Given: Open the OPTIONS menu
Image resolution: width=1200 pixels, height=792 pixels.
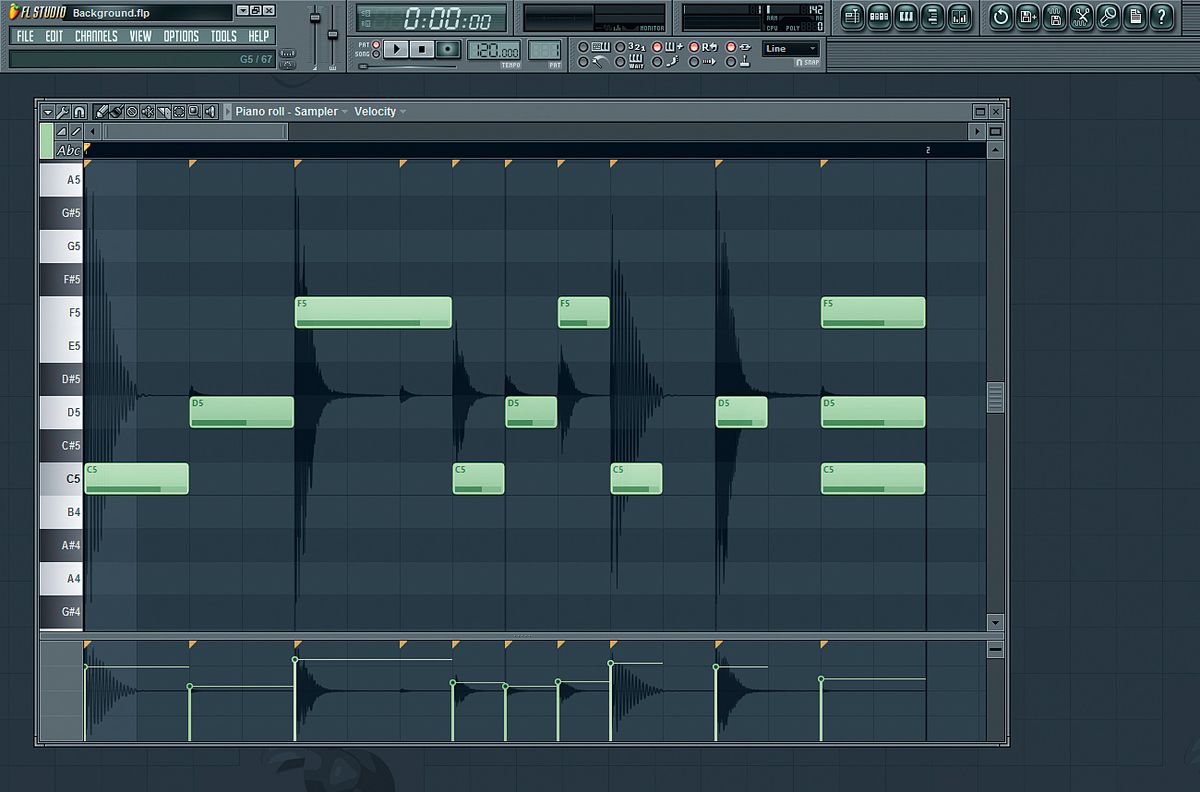Looking at the screenshot, I should click(x=181, y=36).
